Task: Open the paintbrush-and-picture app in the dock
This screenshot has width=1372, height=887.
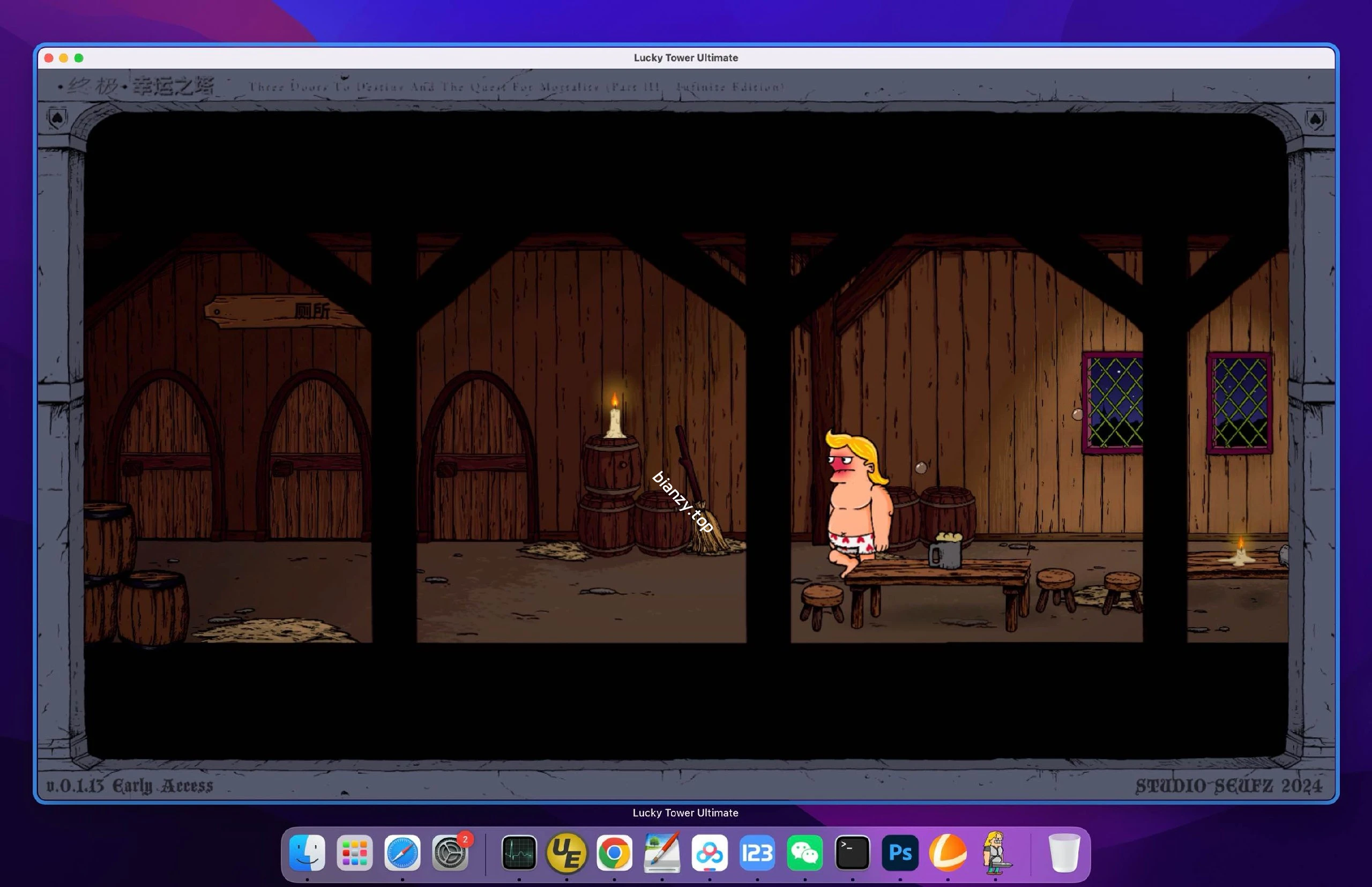Action: pyautogui.click(x=662, y=853)
